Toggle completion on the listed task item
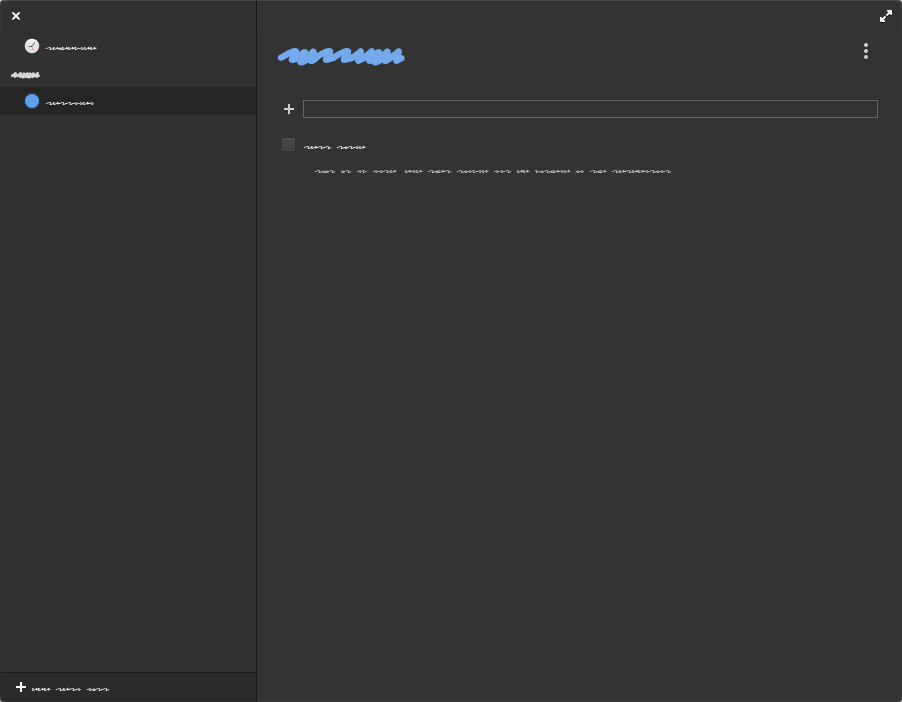This screenshot has width=902, height=702. (288, 144)
